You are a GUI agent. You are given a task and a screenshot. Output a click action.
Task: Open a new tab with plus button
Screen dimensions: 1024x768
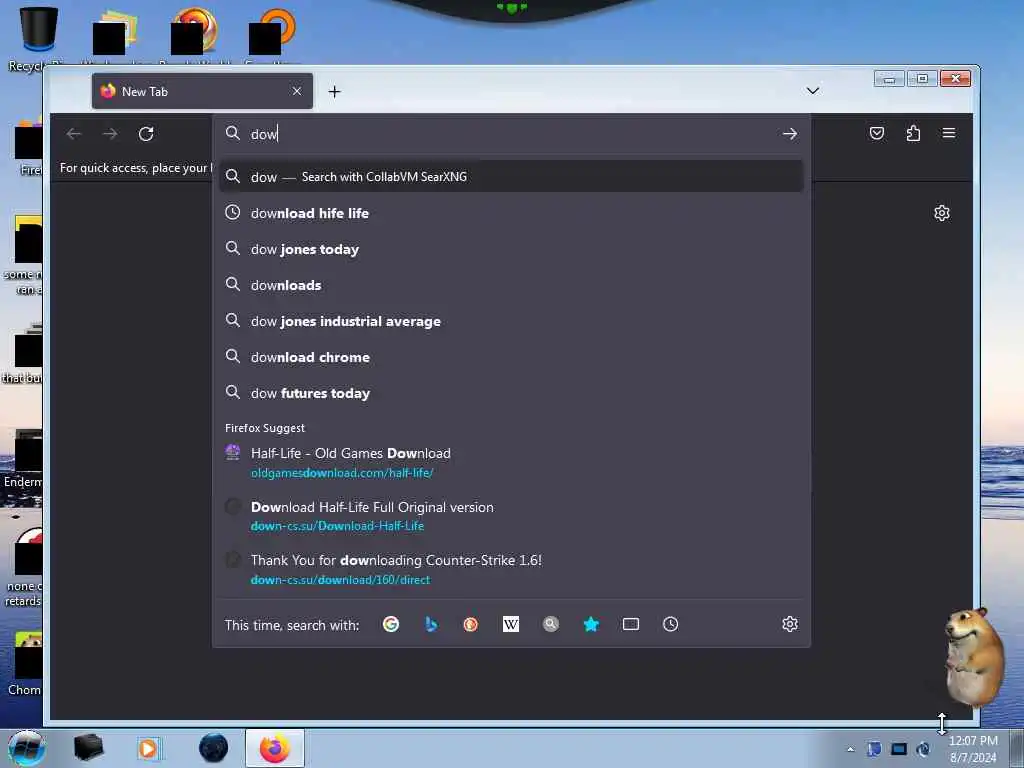(334, 91)
